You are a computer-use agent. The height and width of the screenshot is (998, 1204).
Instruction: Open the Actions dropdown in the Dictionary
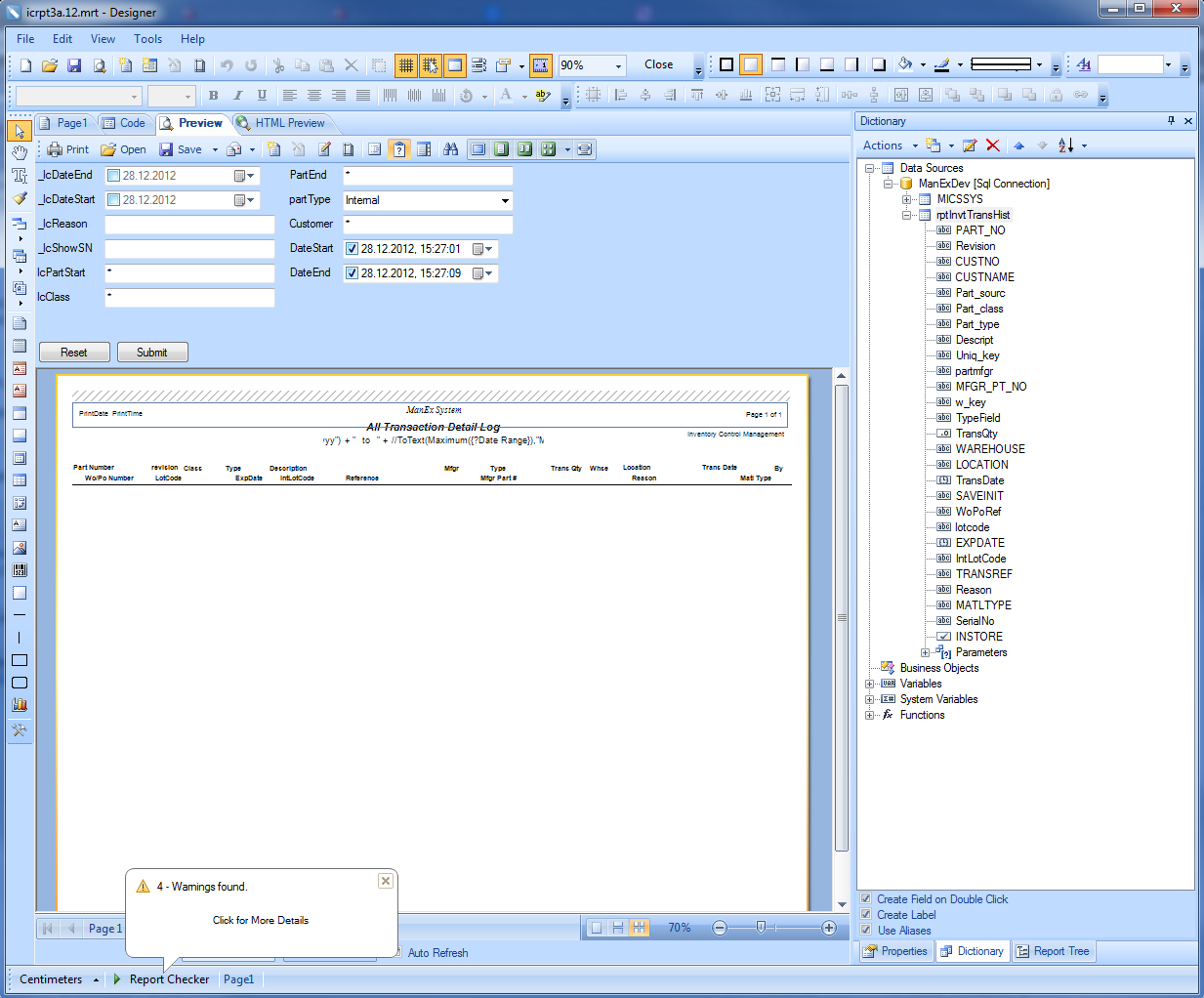(890, 146)
